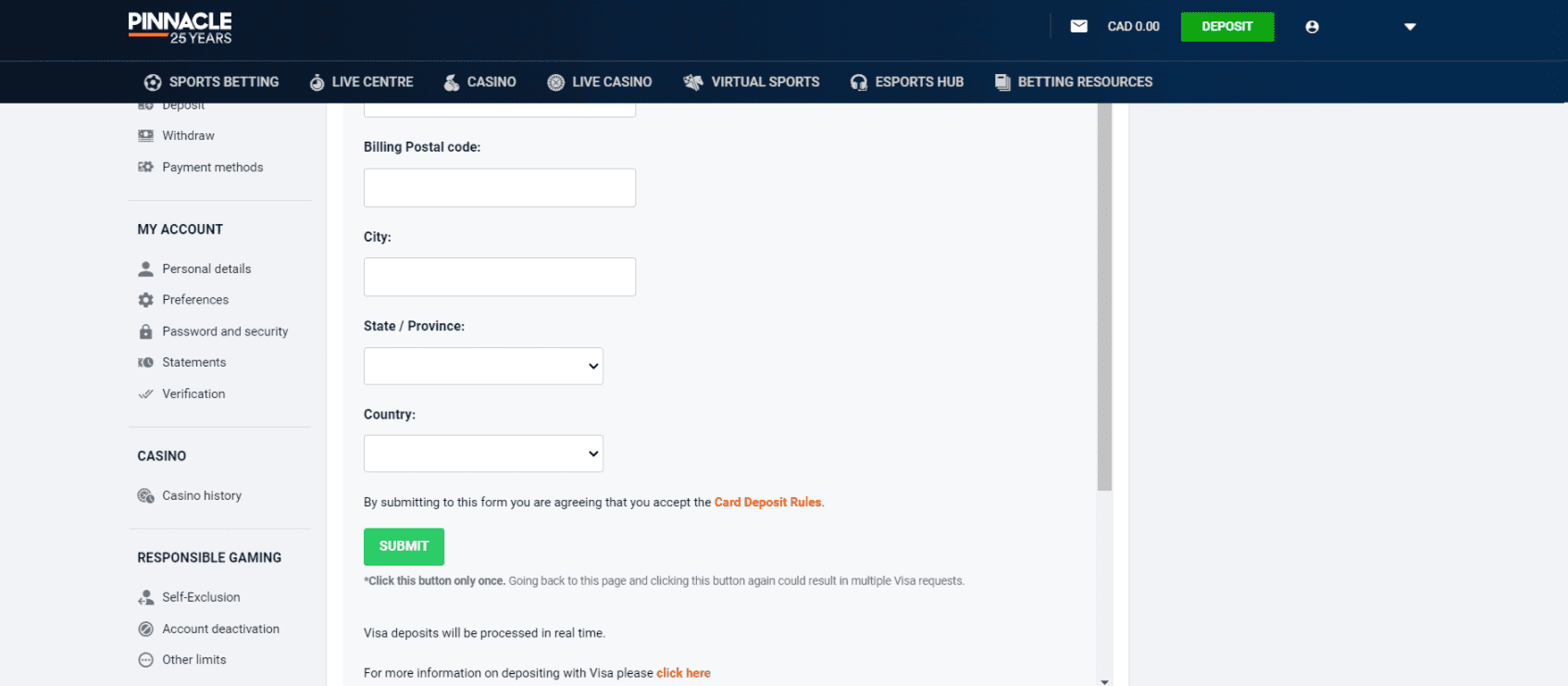Click the Casino history chips icon
Screen dimensions: 1568x686
(x=145, y=496)
